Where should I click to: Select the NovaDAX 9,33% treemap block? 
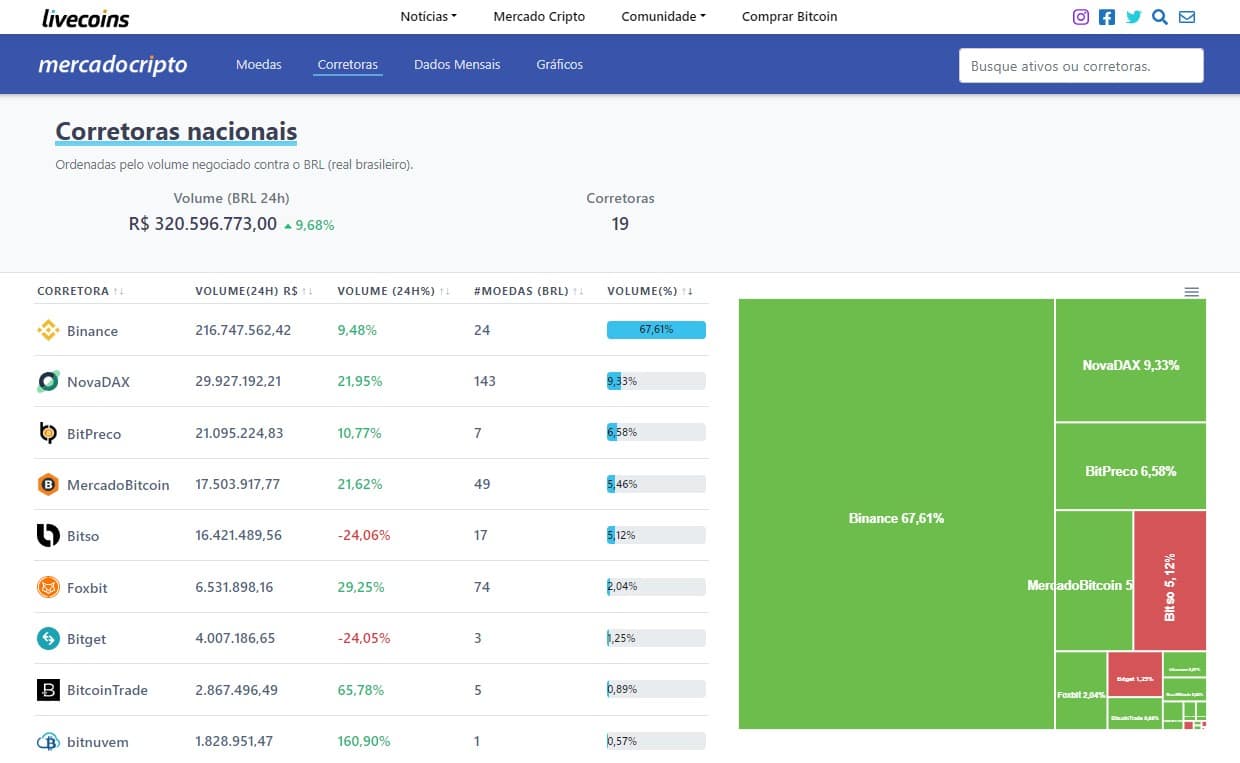click(1131, 361)
